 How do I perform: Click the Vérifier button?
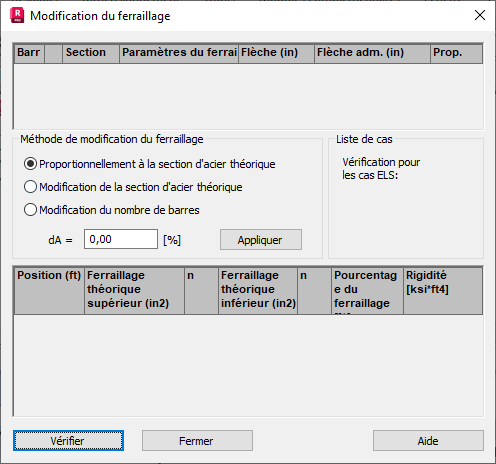pyautogui.click(x=68, y=441)
